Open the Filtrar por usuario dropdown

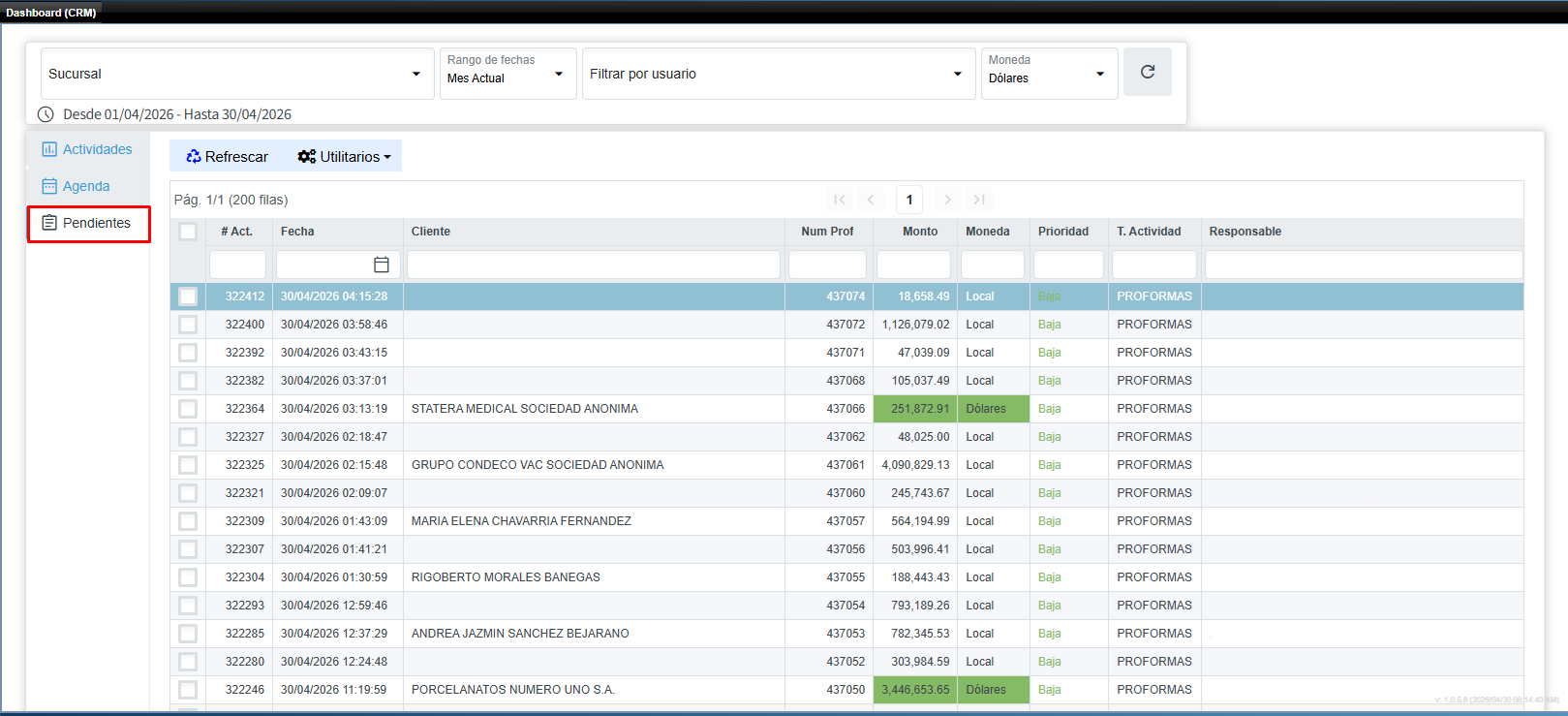(x=779, y=74)
